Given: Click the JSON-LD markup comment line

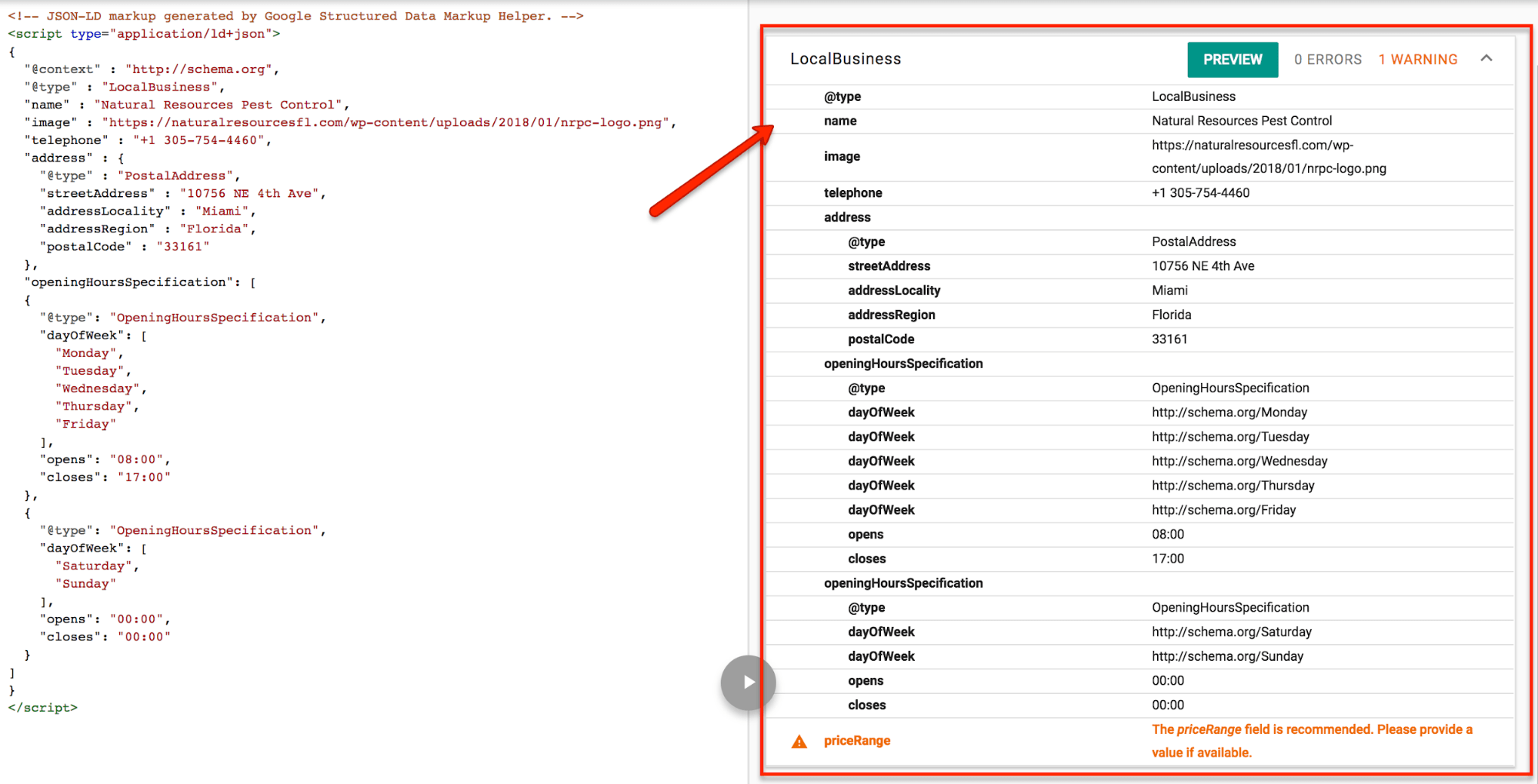Looking at the screenshot, I should (x=295, y=15).
